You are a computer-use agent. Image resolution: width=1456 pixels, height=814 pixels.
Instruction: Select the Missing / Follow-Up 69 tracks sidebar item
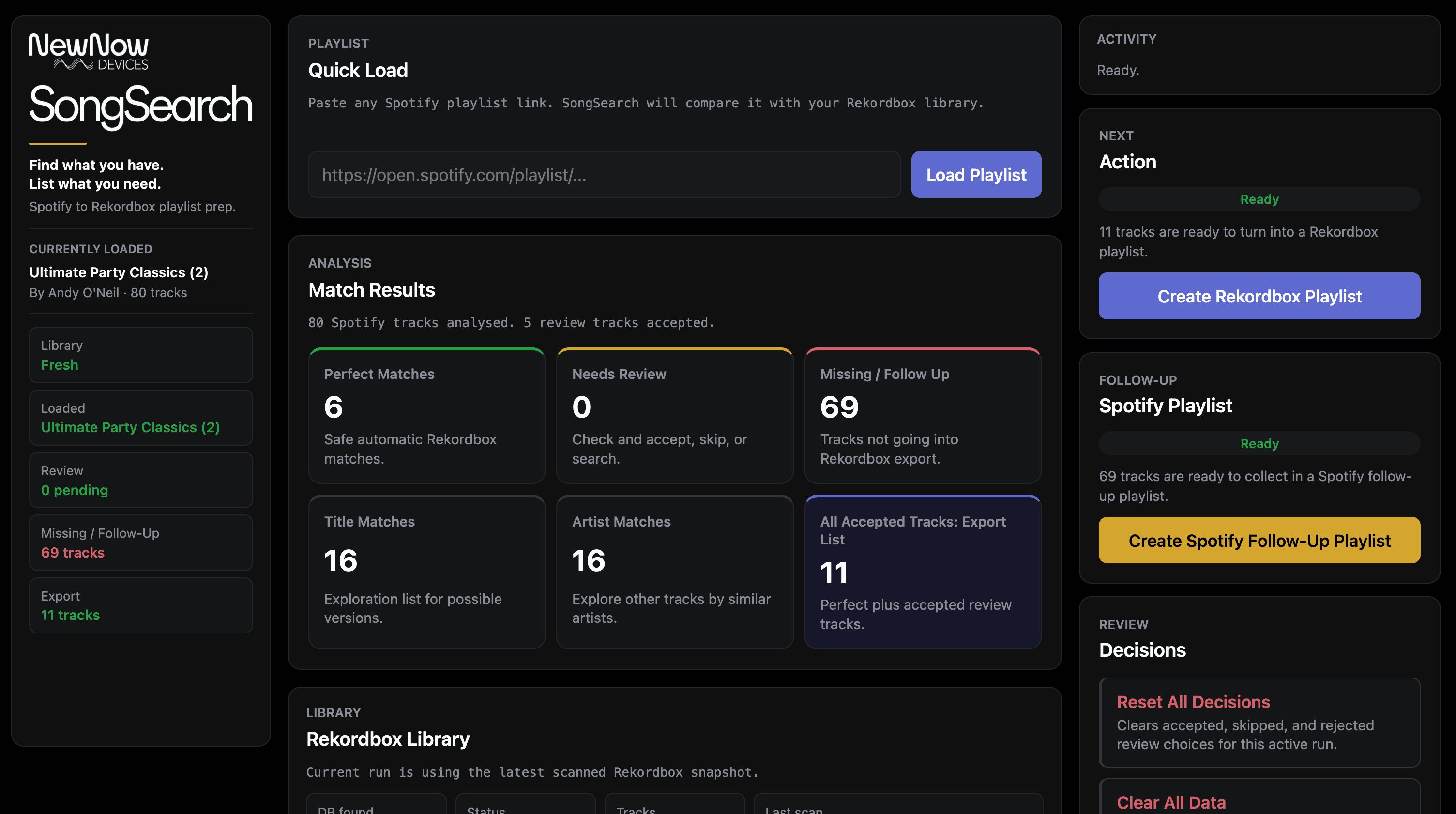point(141,543)
